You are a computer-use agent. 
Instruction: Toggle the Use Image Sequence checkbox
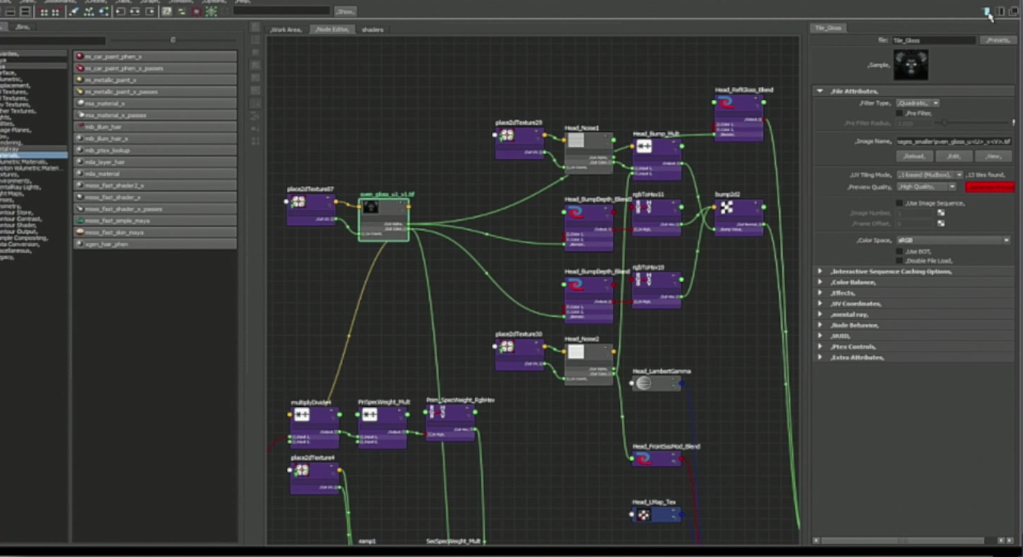click(900, 202)
